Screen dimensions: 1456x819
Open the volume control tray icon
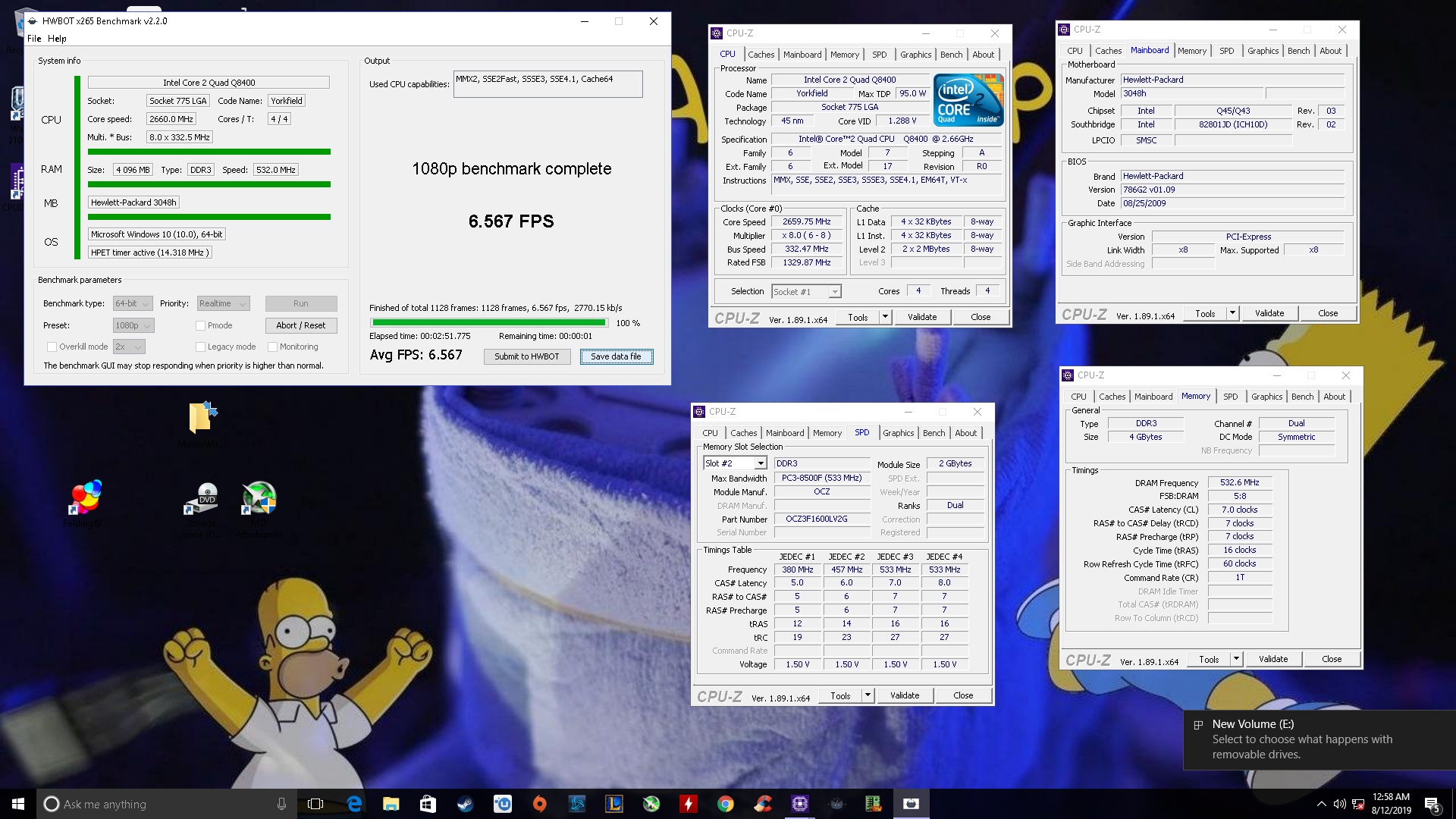[1339, 804]
